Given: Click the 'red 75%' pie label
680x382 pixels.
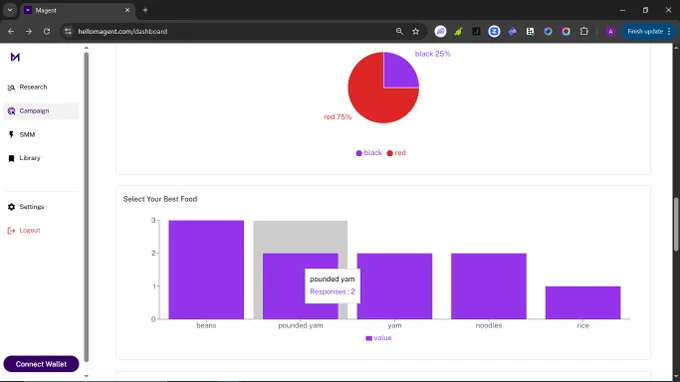Looking at the screenshot, I should coord(337,117).
